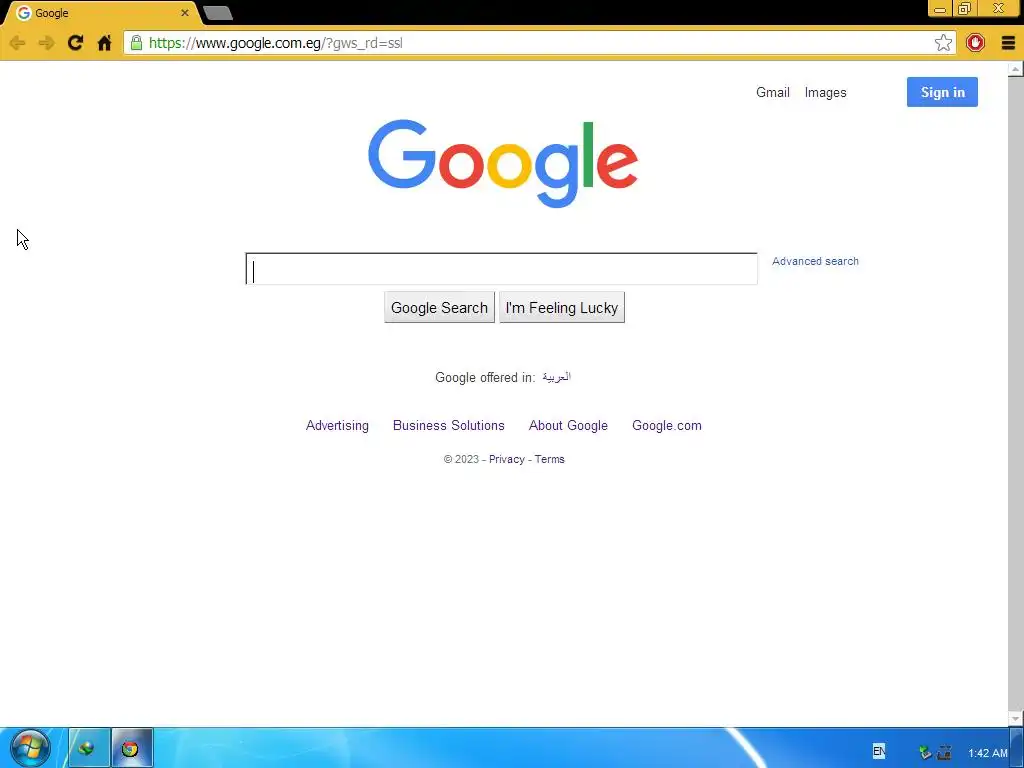Viewport: 1024px width, 768px height.
Task: Switch Google to Arabic language link
Action: pos(556,377)
